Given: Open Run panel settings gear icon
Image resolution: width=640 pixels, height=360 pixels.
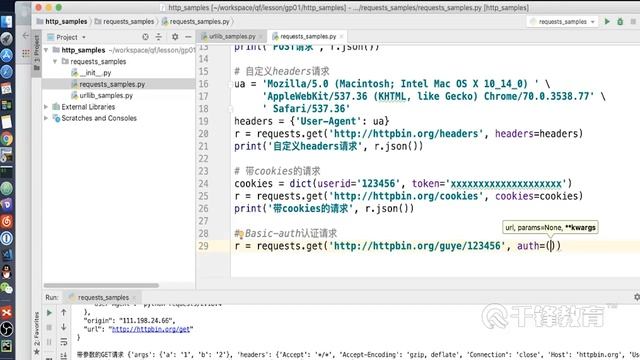Looking at the screenshot, I should [636, 298].
